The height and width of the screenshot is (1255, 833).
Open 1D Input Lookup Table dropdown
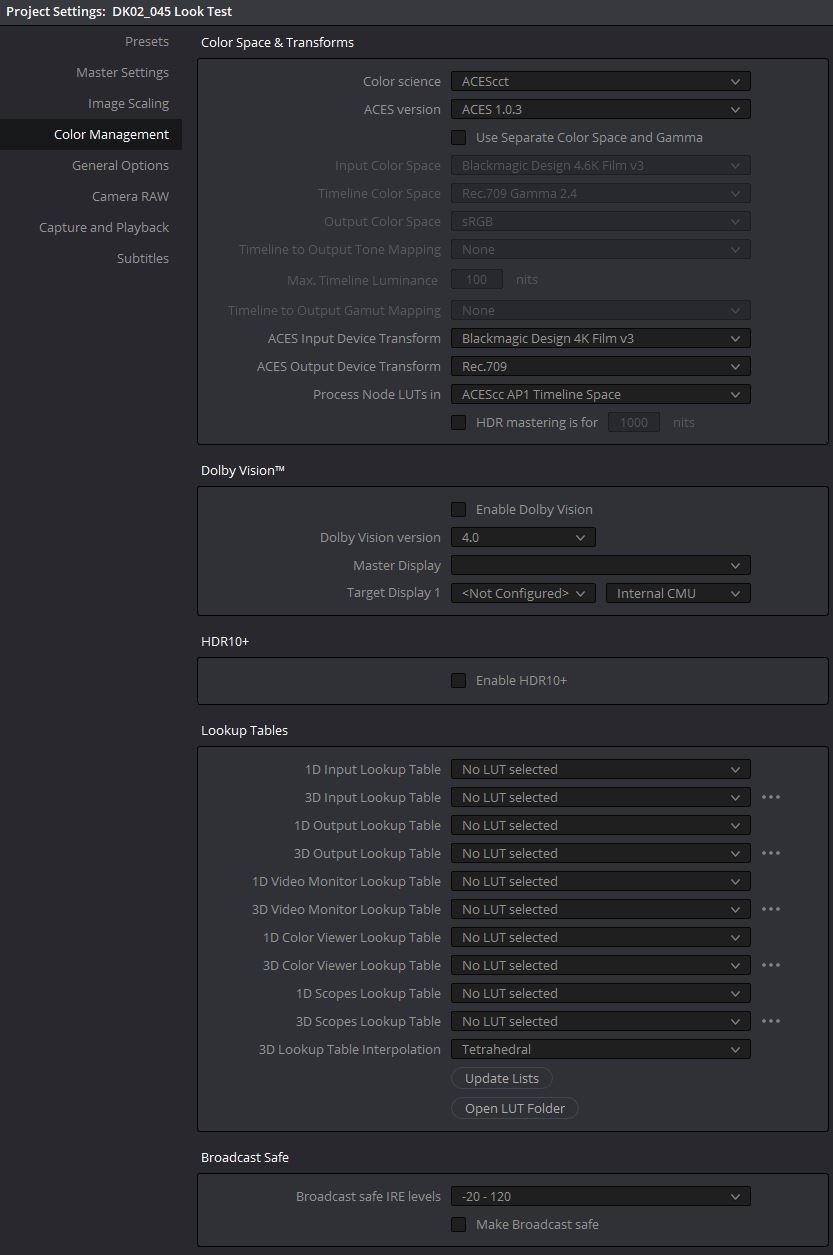click(600, 769)
